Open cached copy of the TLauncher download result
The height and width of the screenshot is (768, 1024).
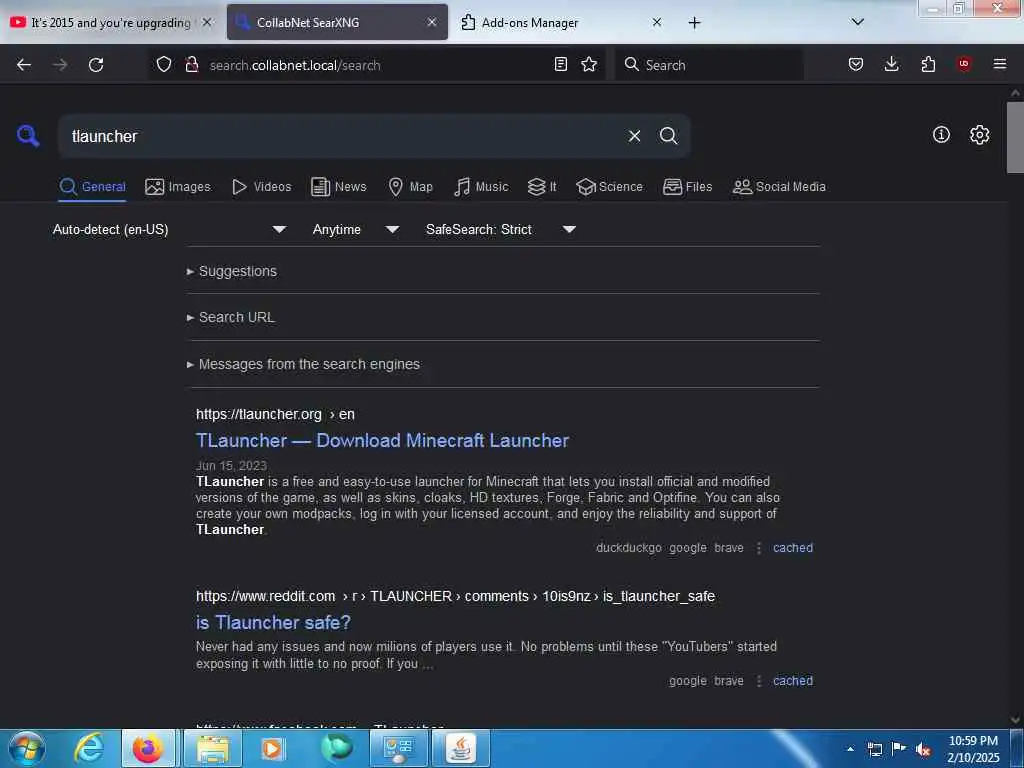[x=793, y=548]
